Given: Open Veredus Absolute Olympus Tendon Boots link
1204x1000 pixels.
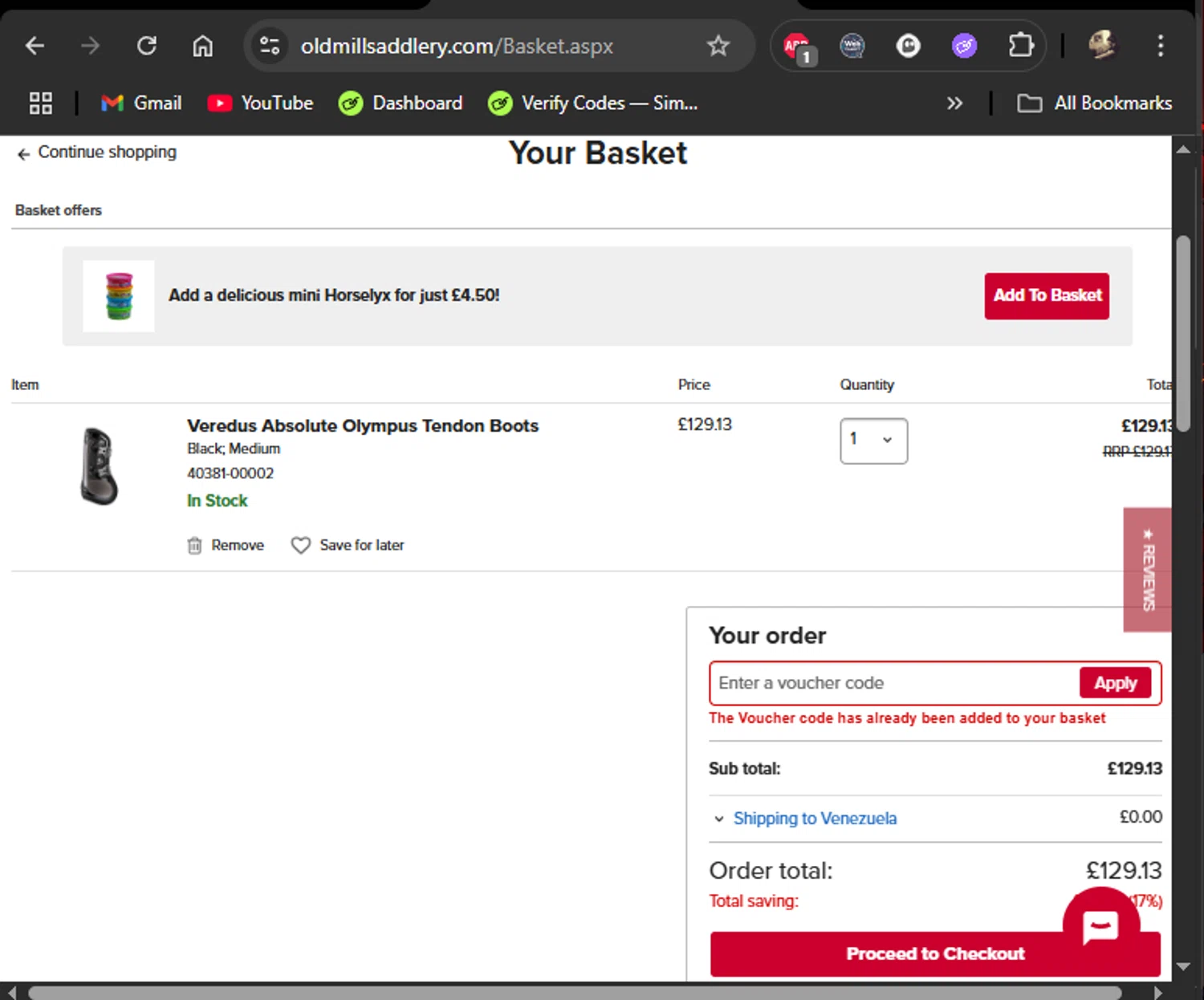Looking at the screenshot, I should click(363, 425).
